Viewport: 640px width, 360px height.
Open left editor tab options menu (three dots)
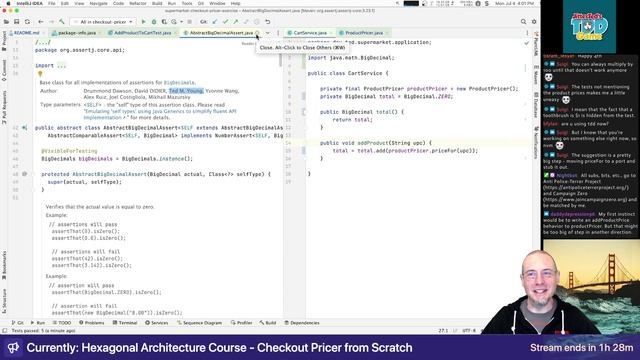point(278,33)
